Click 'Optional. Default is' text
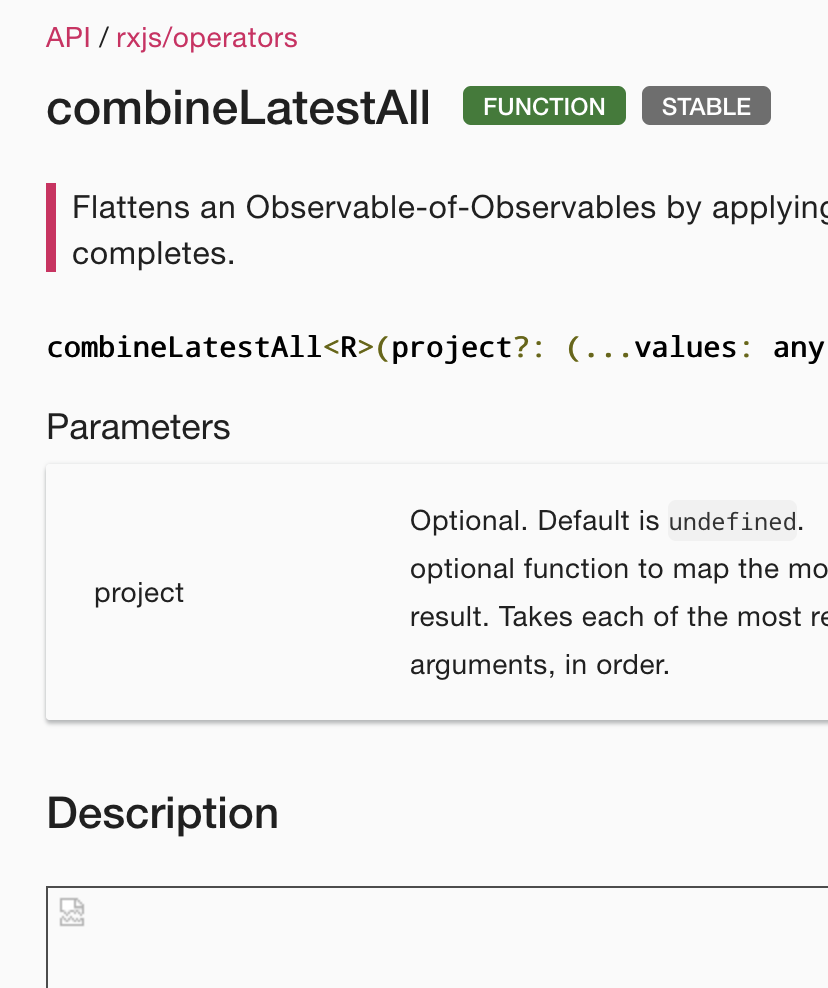This screenshot has height=988, width=828. tap(534, 520)
